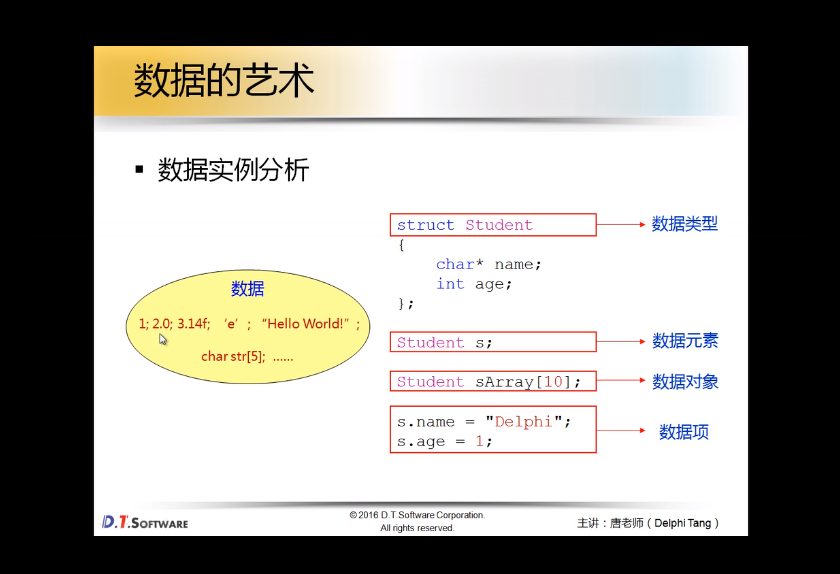Click the presenter credit 主讲：唐老师 (Delphi Tang)
The width and height of the screenshot is (840, 574).
648,523
